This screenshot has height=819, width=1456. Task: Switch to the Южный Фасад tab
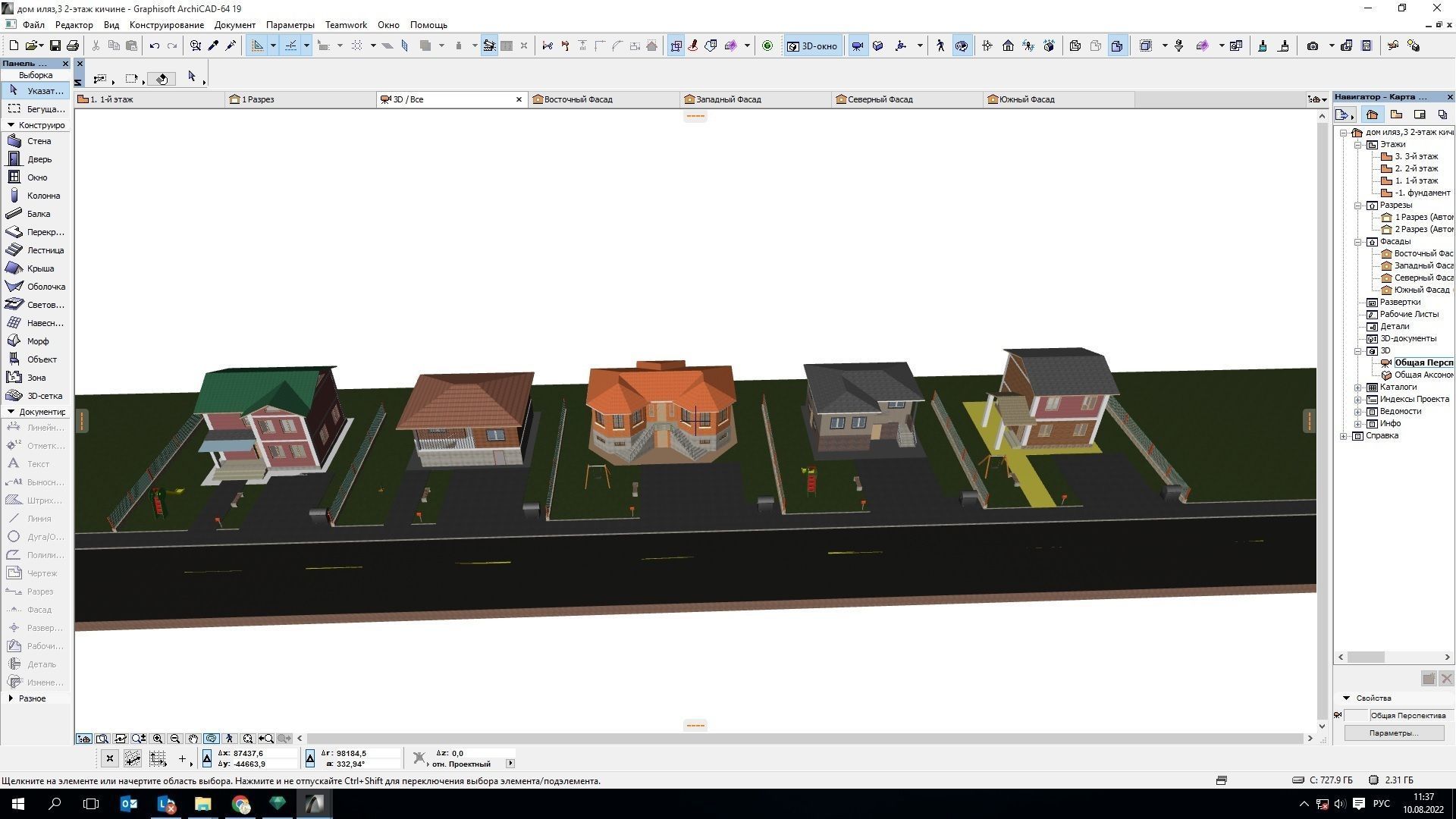(1059, 99)
